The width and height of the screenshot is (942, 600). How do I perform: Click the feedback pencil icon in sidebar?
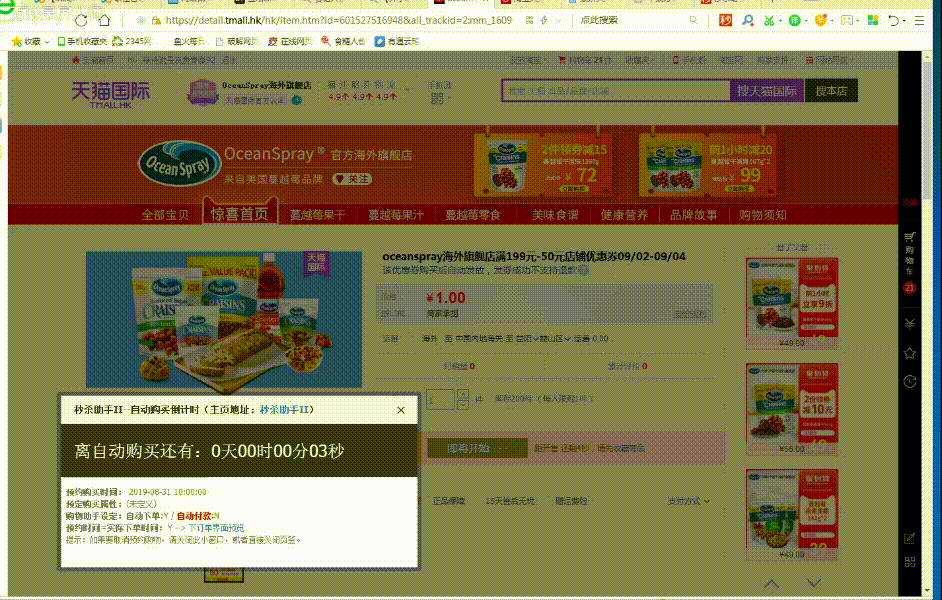[x=910, y=538]
